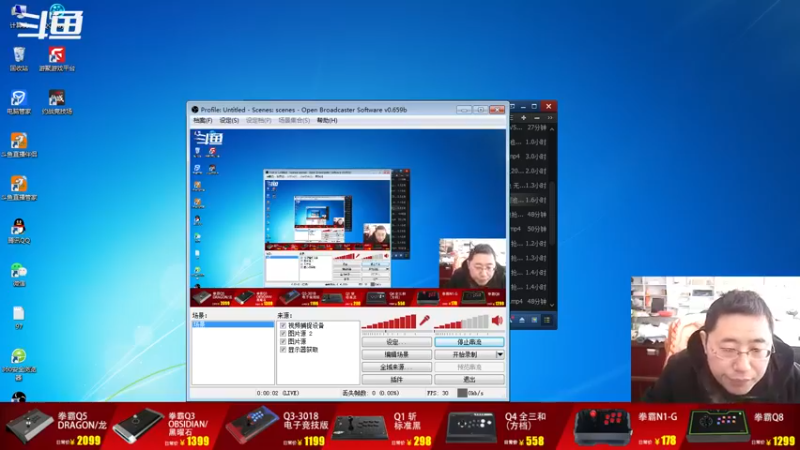Open the 斗鱼直播管家 desktop shortcut
Viewport: 800px width, 450px height.
coord(19,188)
